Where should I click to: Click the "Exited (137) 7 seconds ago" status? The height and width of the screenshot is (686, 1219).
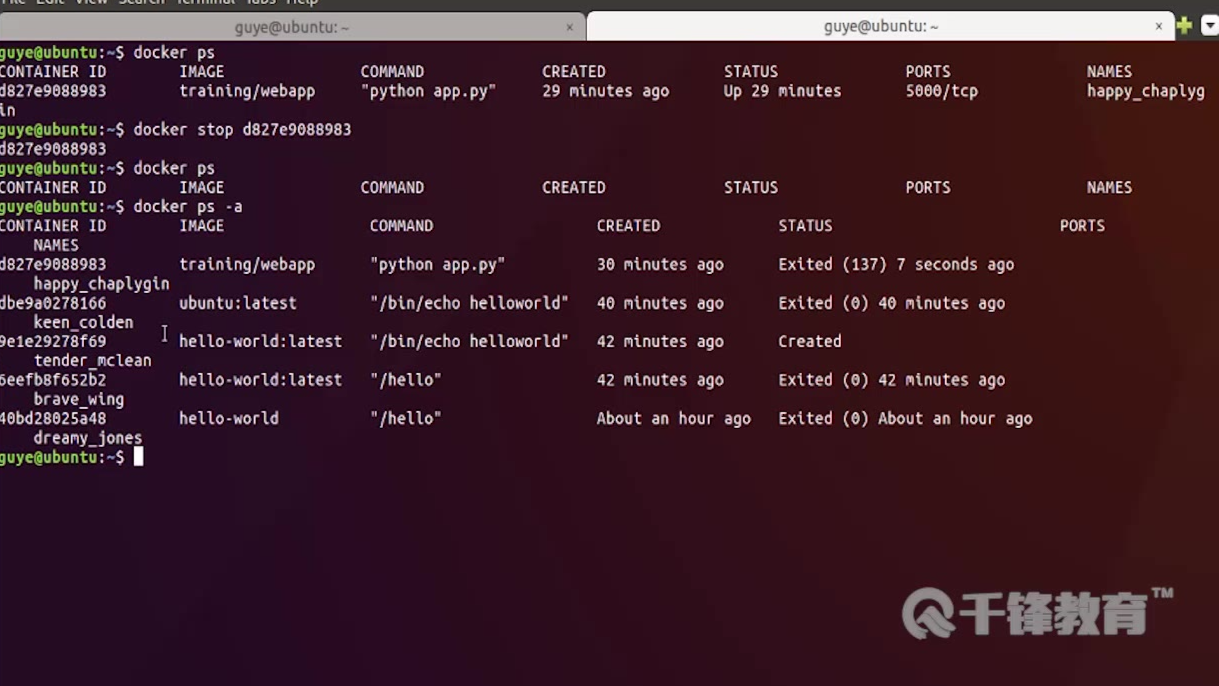click(x=896, y=264)
